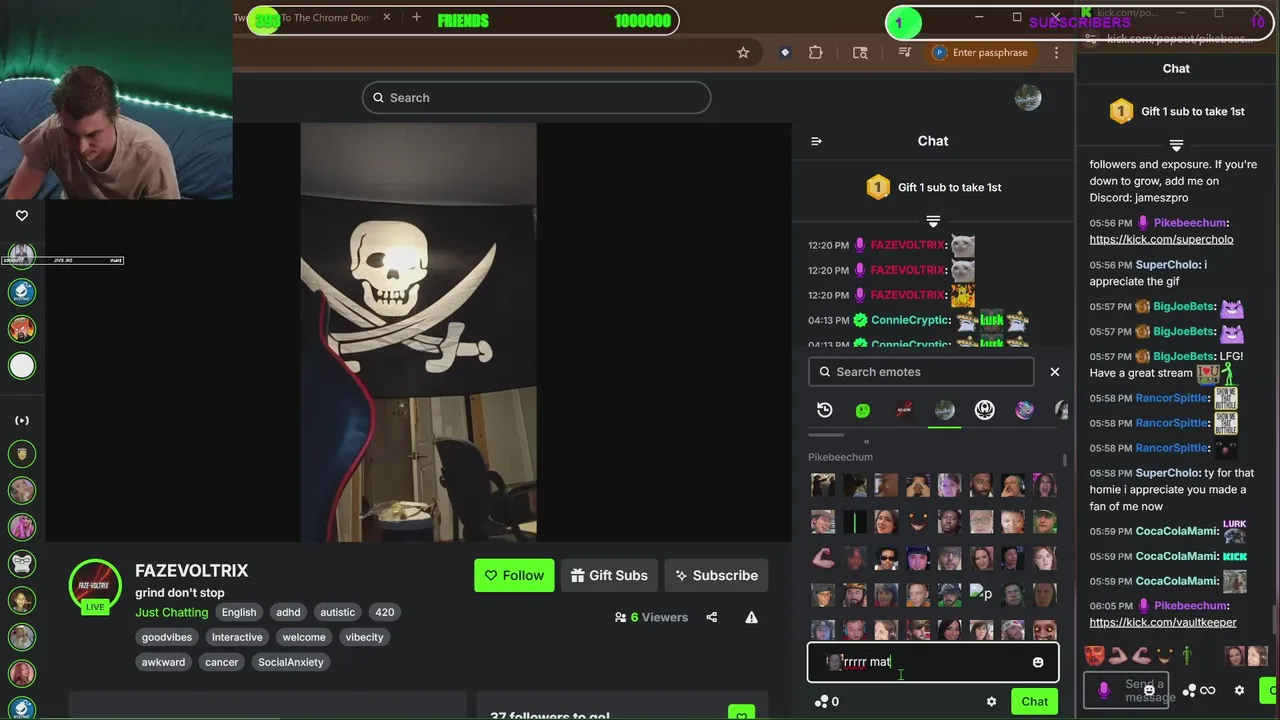1280x720 pixels.
Task: Bookmark this page with the star icon
Action: tap(743, 53)
